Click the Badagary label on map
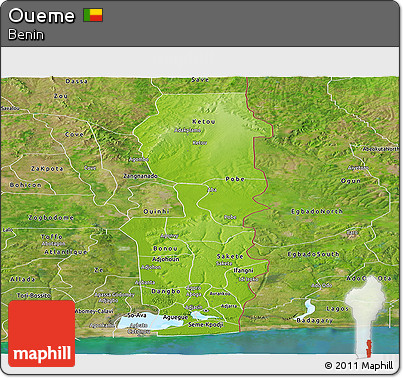 click(314, 320)
